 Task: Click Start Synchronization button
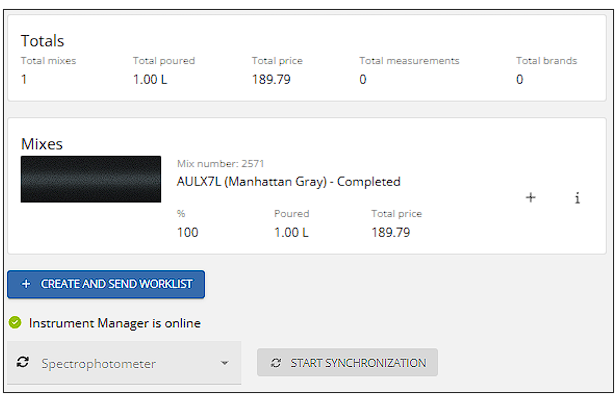pyautogui.click(x=347, y=362)
